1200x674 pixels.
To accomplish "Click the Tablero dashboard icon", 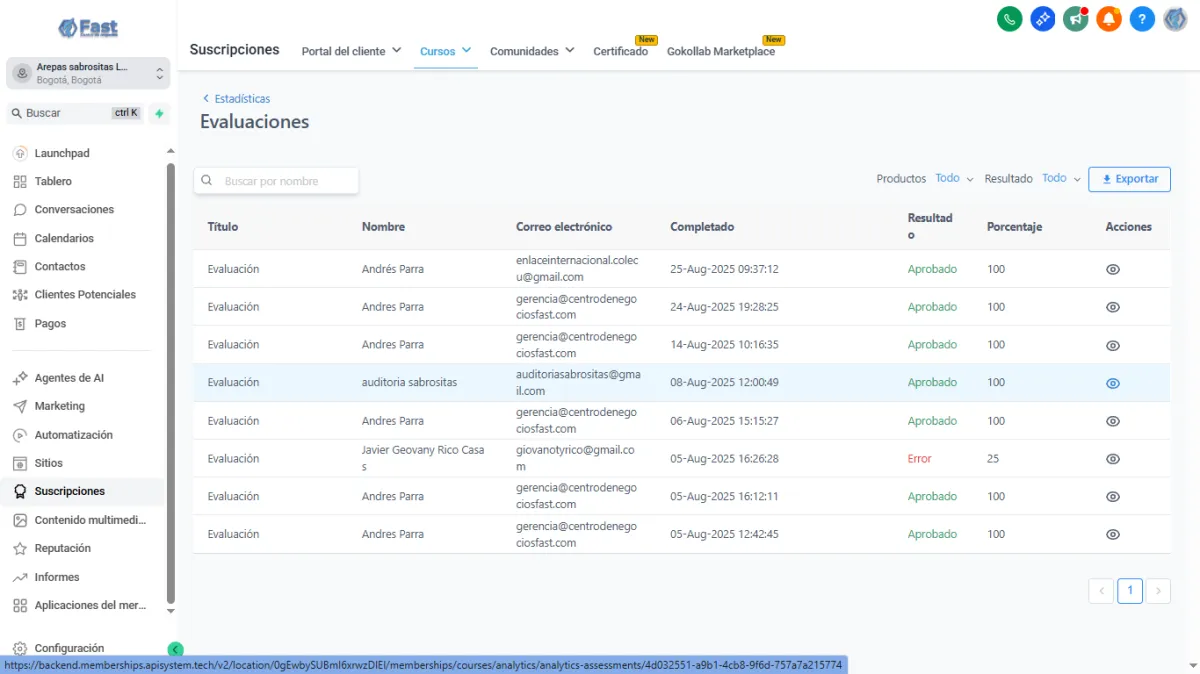I will pos(20,181).
